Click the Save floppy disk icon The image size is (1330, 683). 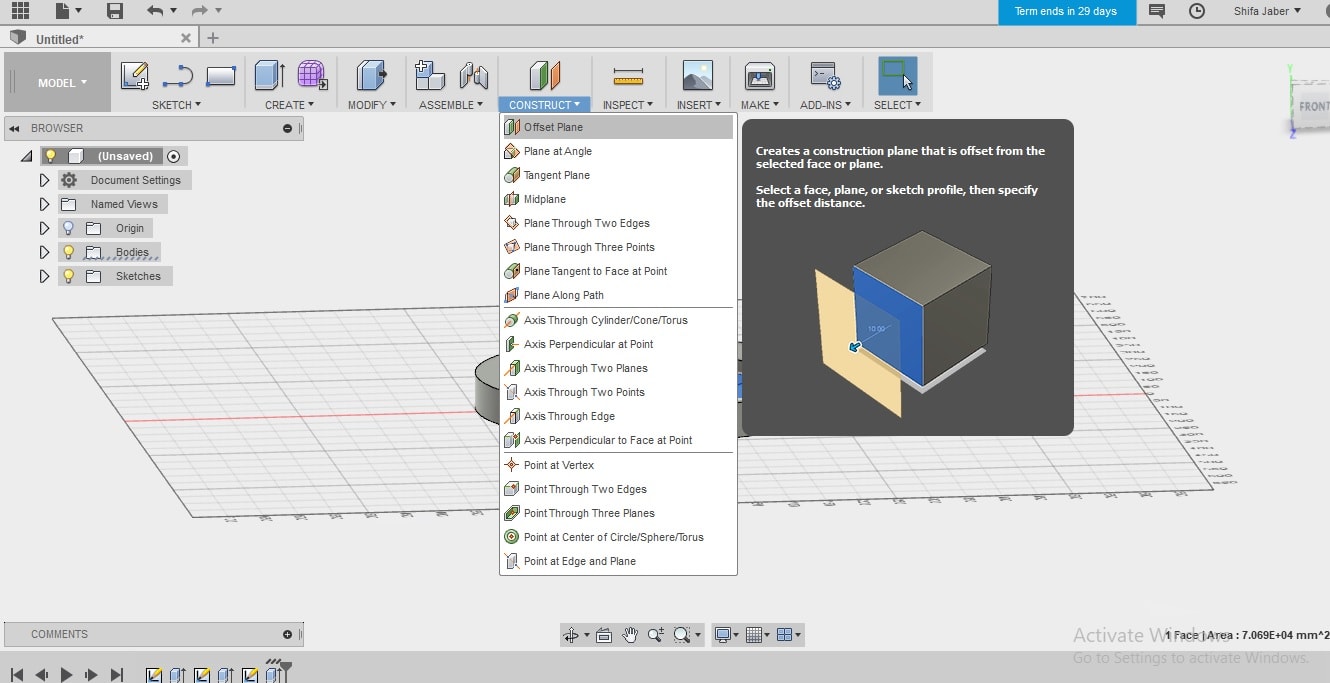tap(115, 11)
